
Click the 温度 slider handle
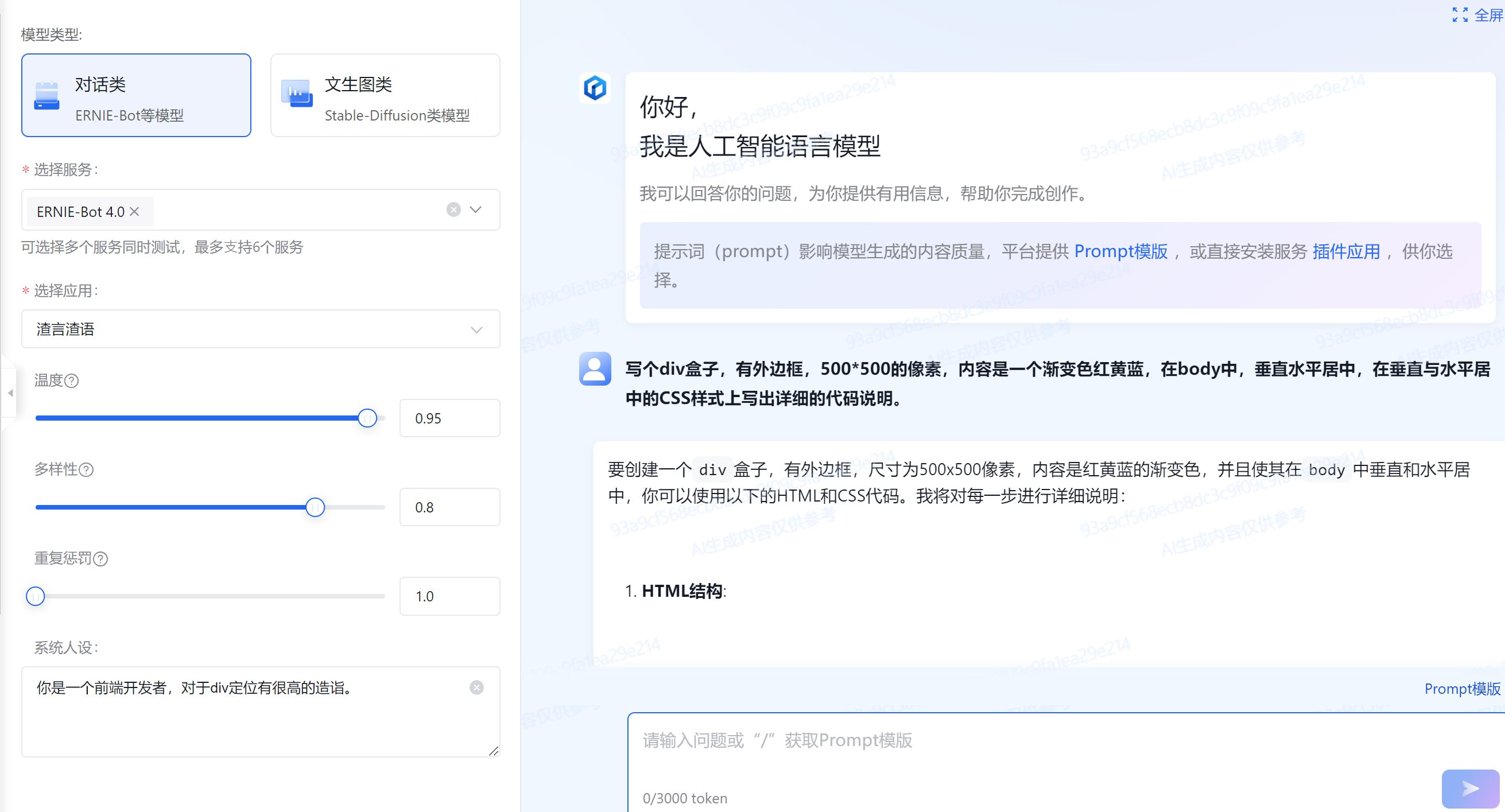pos(367,418)
